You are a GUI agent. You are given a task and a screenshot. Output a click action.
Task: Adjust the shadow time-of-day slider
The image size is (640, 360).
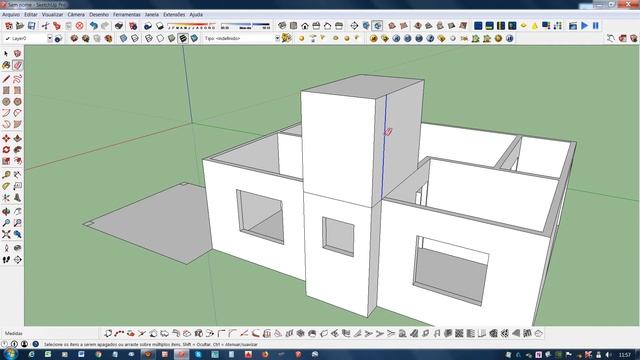click(x=245, y=26)
